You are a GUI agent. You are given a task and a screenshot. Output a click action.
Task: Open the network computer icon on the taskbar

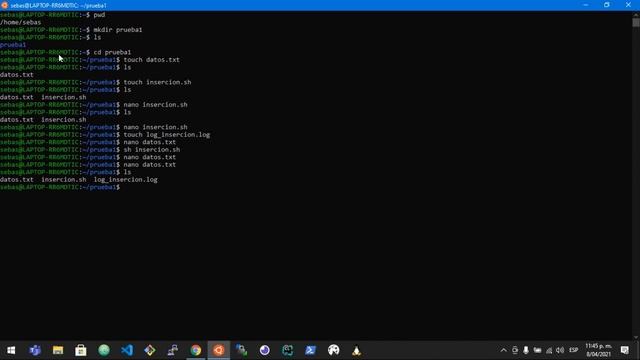coord(173,350)
